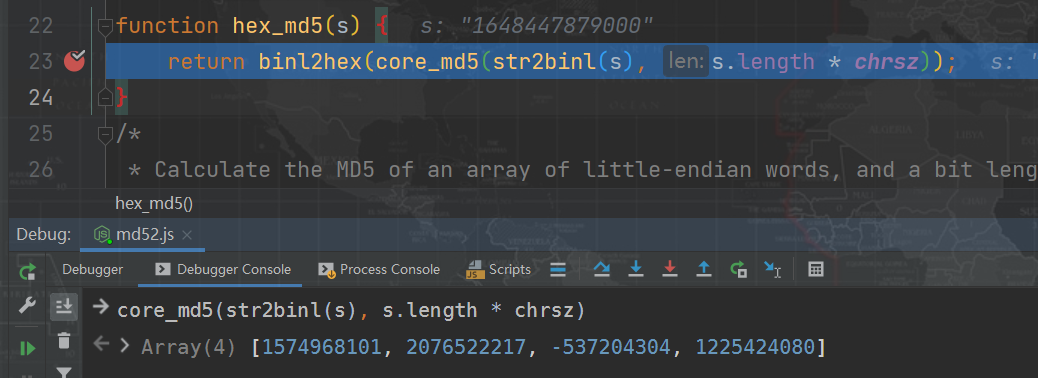Switch to the Debugger tab
The width and height of the screenshot is (1038, 378).
(93, 269)
